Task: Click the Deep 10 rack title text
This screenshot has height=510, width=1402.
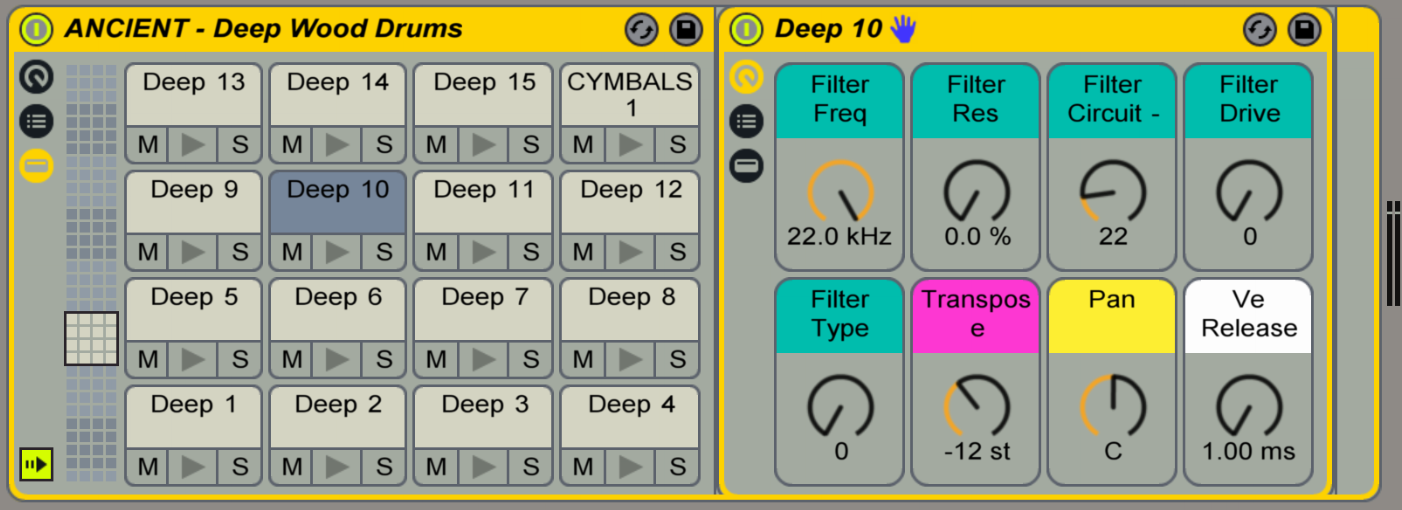Action: [829, 28]
